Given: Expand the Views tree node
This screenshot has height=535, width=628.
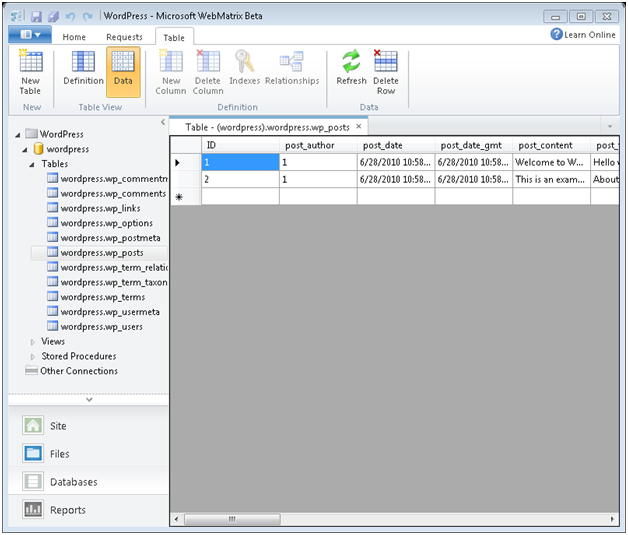Looking at the screenshot, I should click(33, 342).
